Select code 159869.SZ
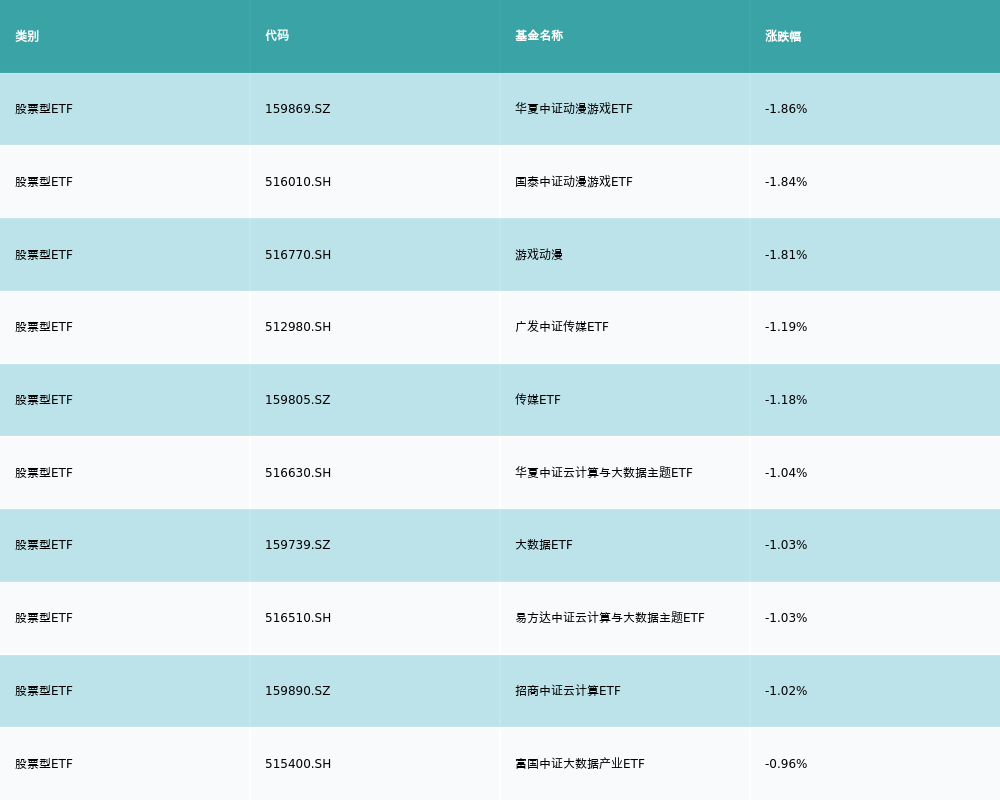This screenshot has height=800, width=1000. (x=297, y=109)
